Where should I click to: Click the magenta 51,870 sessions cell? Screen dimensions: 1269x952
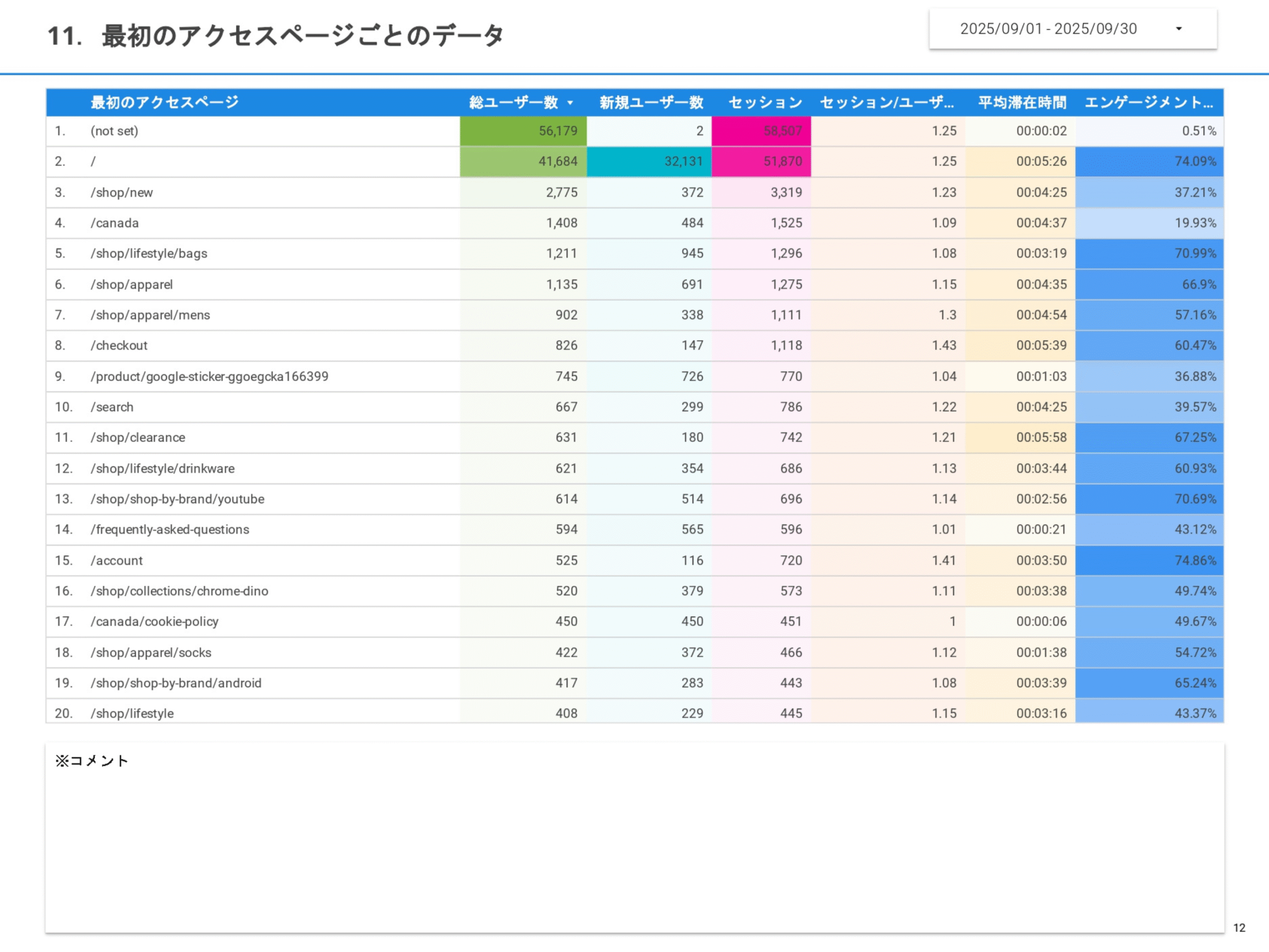point(761,162)
